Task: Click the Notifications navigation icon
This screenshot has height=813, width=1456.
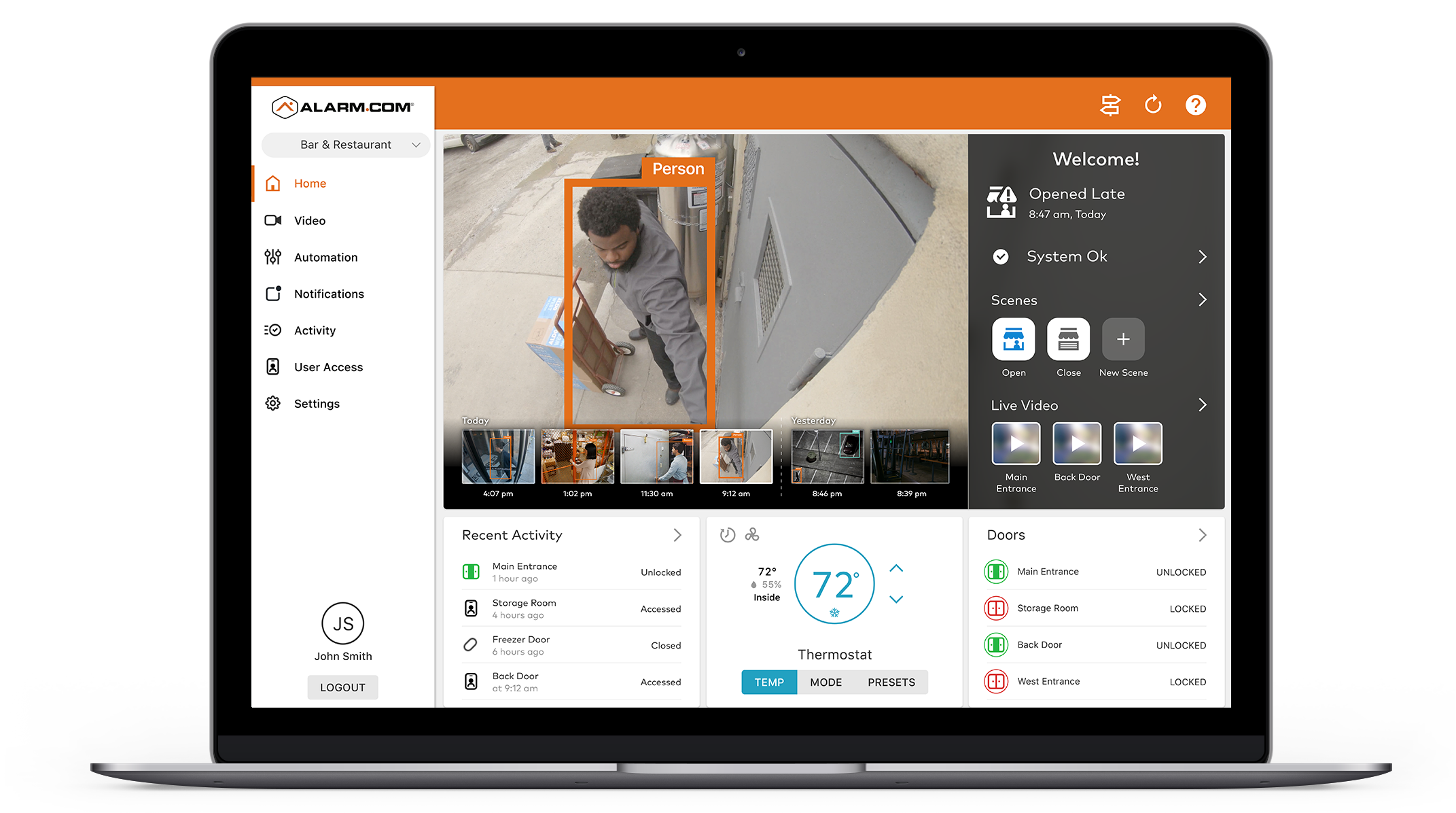Action: click(x=275, y=293)
